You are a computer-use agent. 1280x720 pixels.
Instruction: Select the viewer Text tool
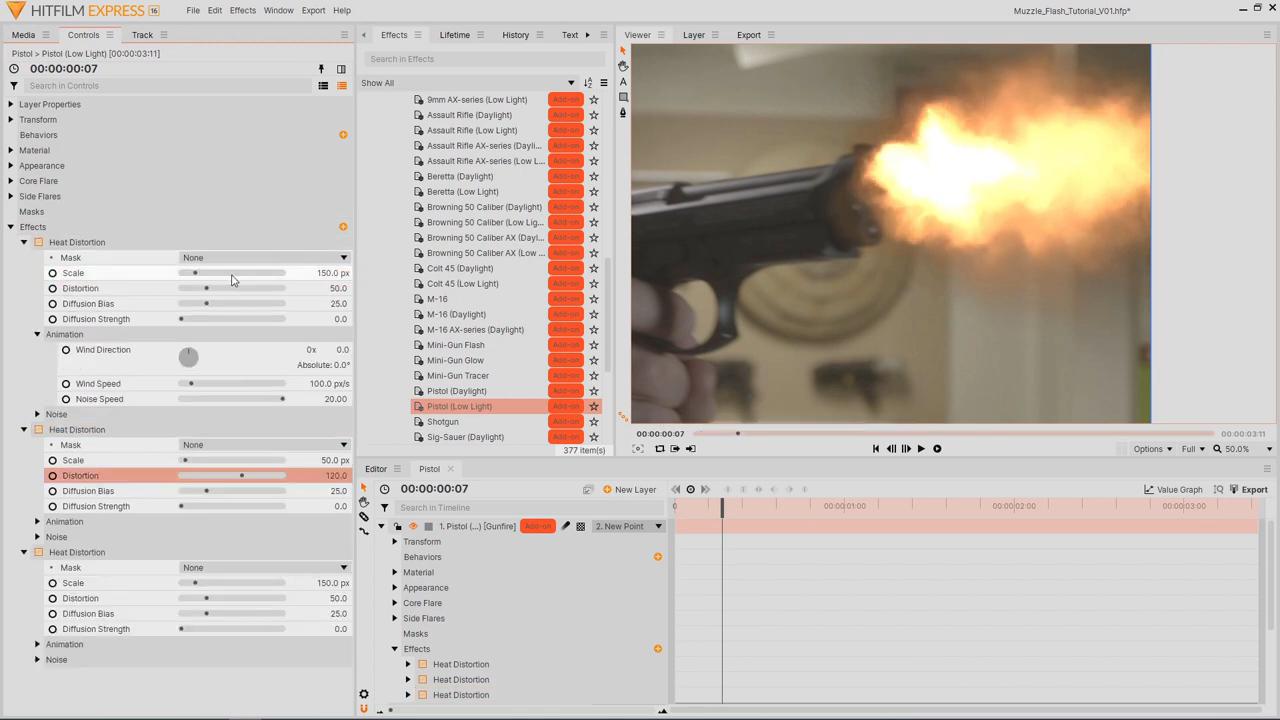pos(624,82)
